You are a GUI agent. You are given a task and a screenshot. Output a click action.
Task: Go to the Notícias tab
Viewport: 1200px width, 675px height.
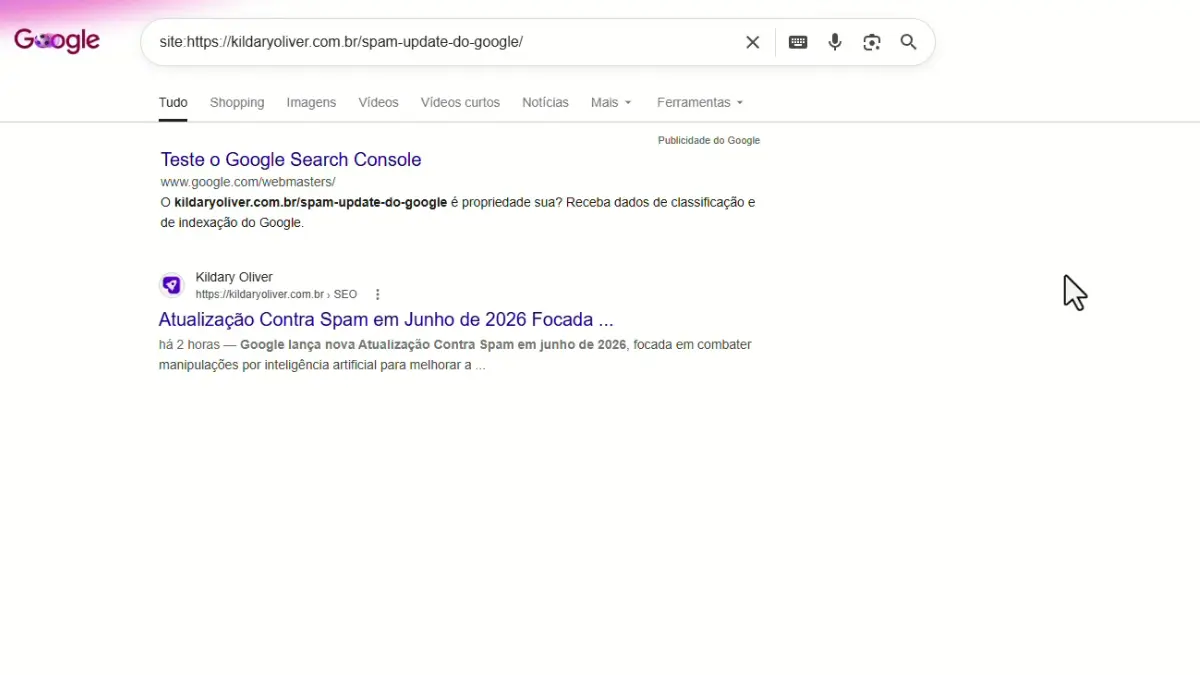(545, 102)
